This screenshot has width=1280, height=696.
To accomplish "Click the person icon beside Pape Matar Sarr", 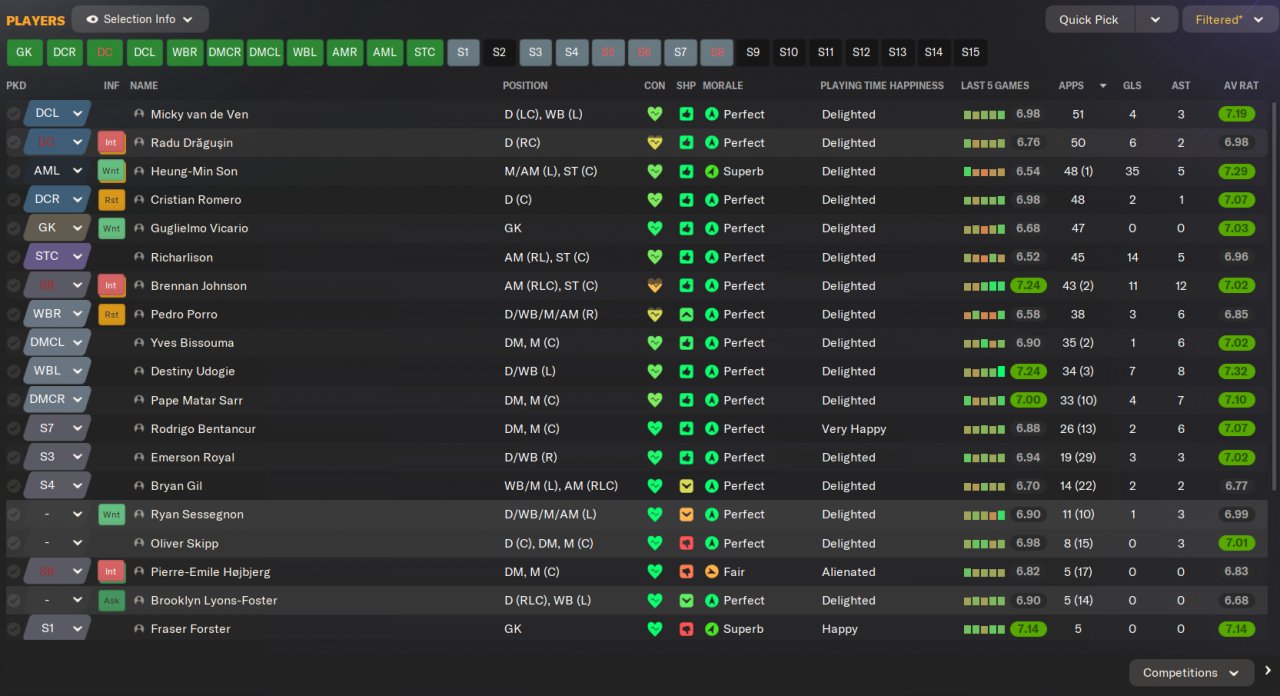I will [x=139, y=400].
